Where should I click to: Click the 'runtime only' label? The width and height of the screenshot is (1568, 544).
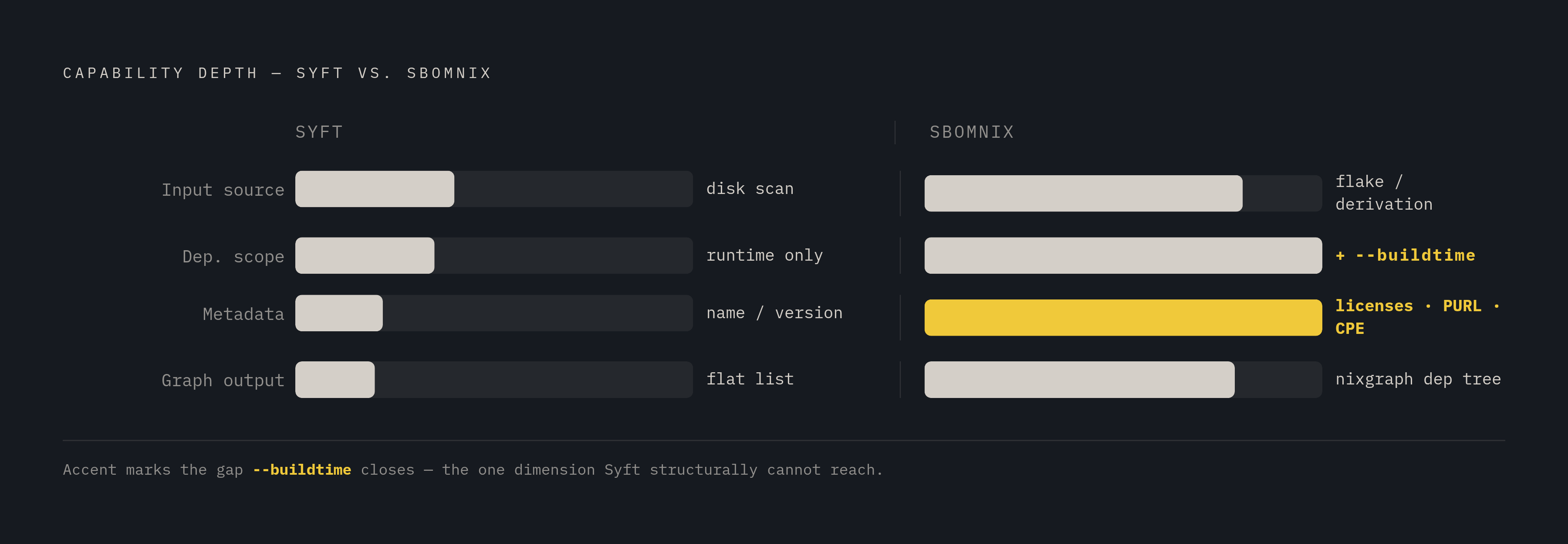click(x=764, y=255)
